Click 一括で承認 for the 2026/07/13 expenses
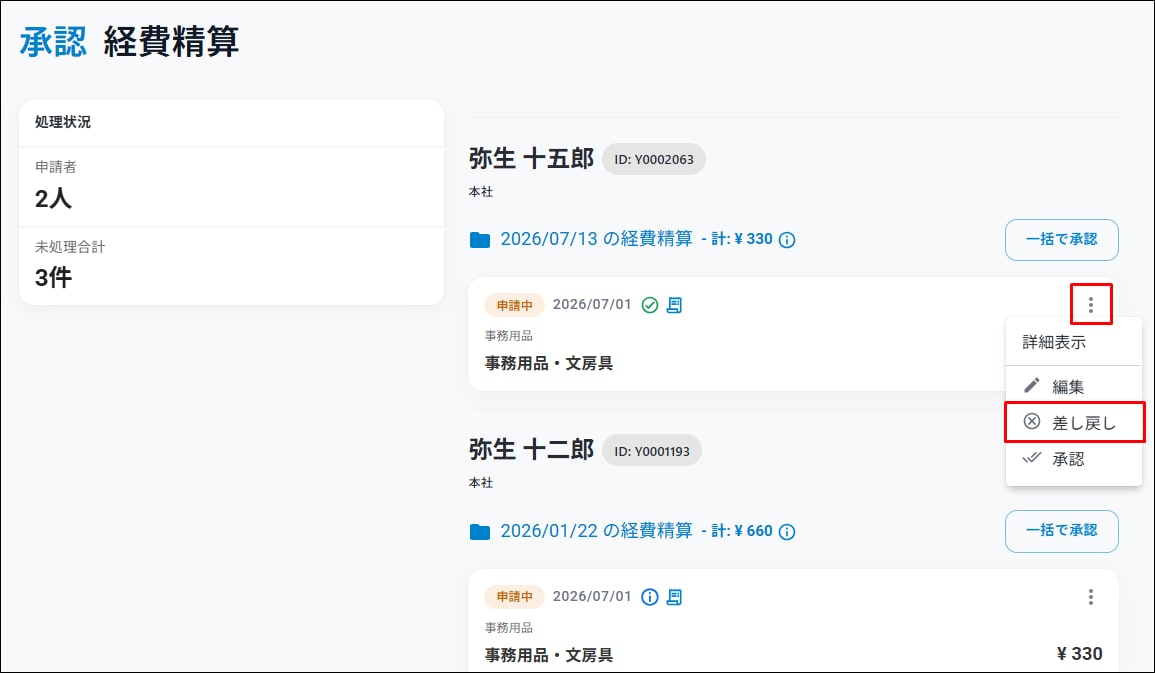Viewport: 1155px width, 673px height. (1061, 239)
